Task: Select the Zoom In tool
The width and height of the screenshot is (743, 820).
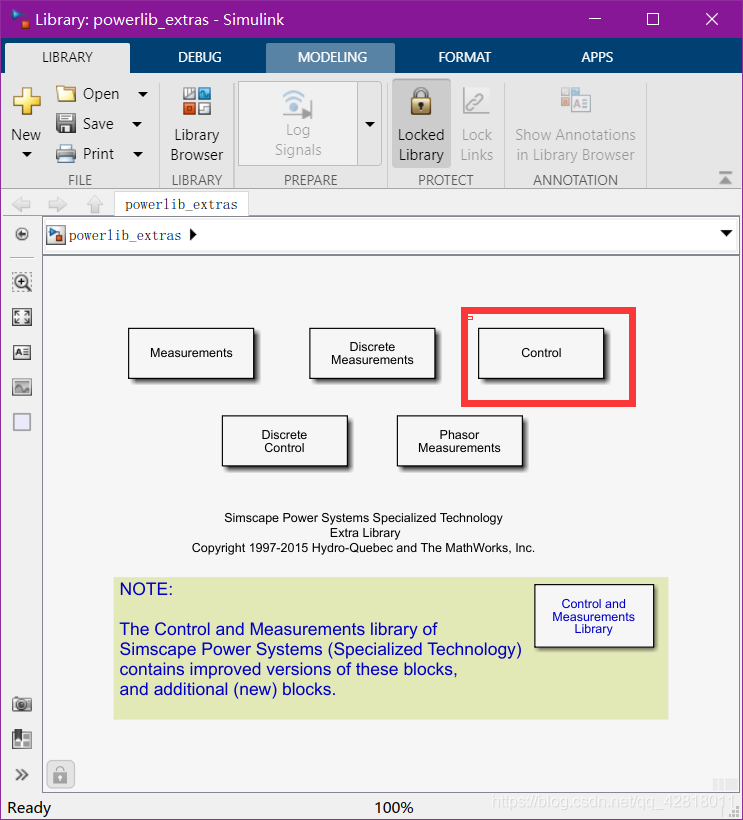Action: click(x=22, y=282)
